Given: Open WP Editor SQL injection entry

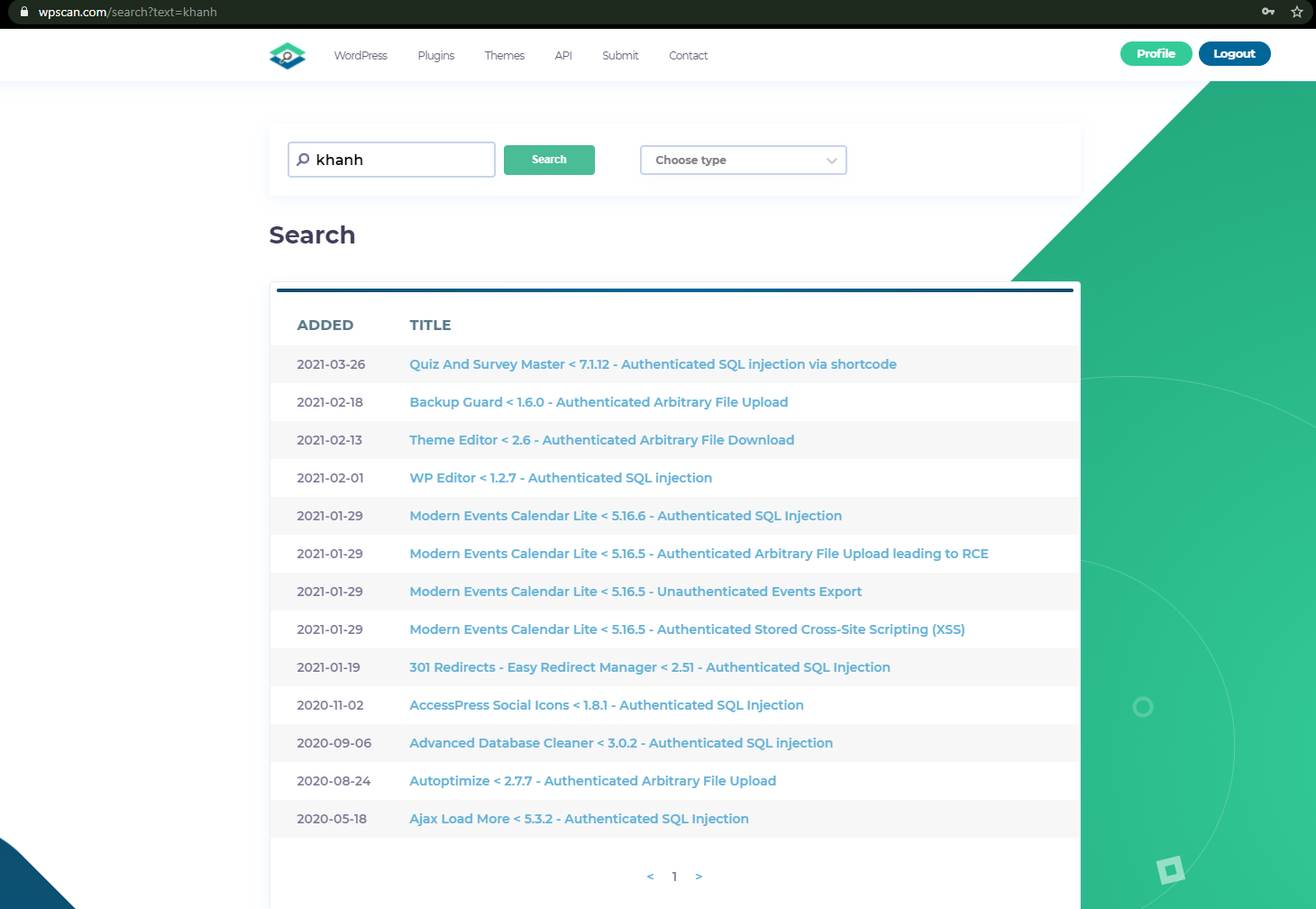Looking at the screenshot, I should 561,478.
